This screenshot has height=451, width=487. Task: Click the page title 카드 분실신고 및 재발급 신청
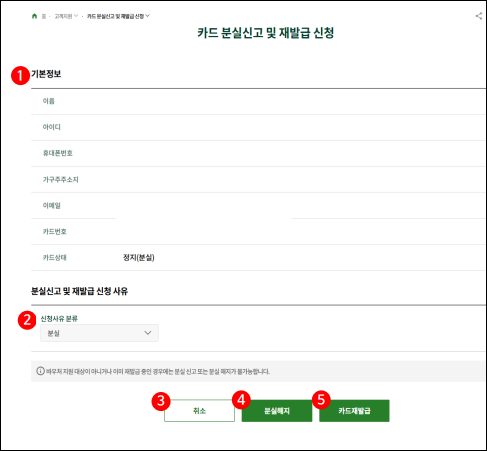pos(266,33)
